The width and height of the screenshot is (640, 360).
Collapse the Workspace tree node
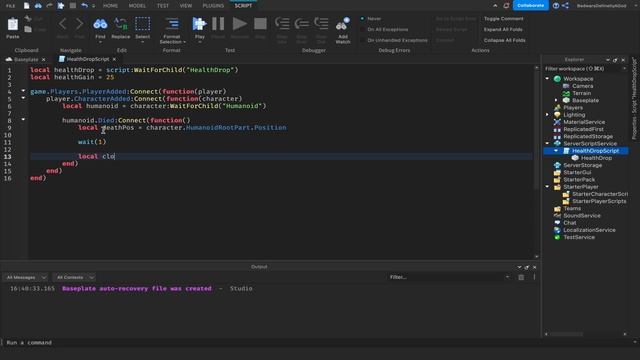[547, 79]
